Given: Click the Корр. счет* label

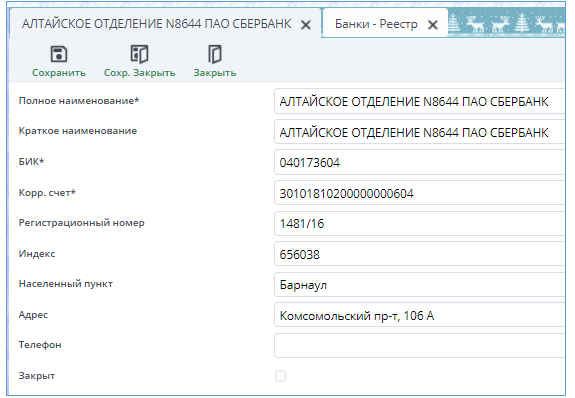Looking at the screenshot, I should click(x=47, y=193).
